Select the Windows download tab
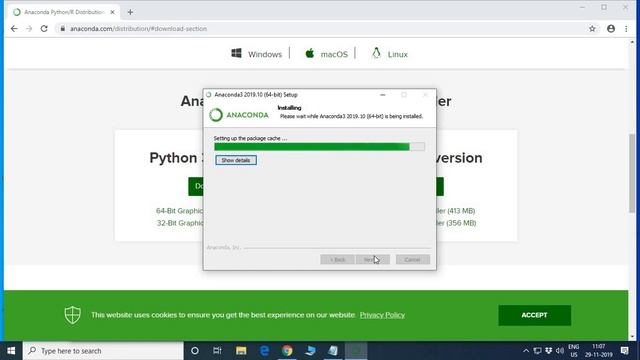640x360 pixels. click(x=256, y=54)
